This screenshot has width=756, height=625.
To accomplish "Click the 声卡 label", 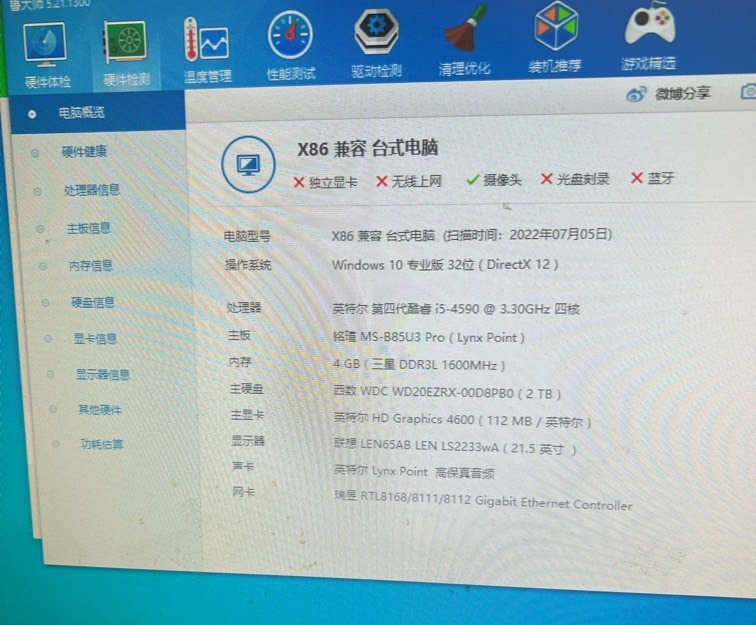I will pos(243,466).
